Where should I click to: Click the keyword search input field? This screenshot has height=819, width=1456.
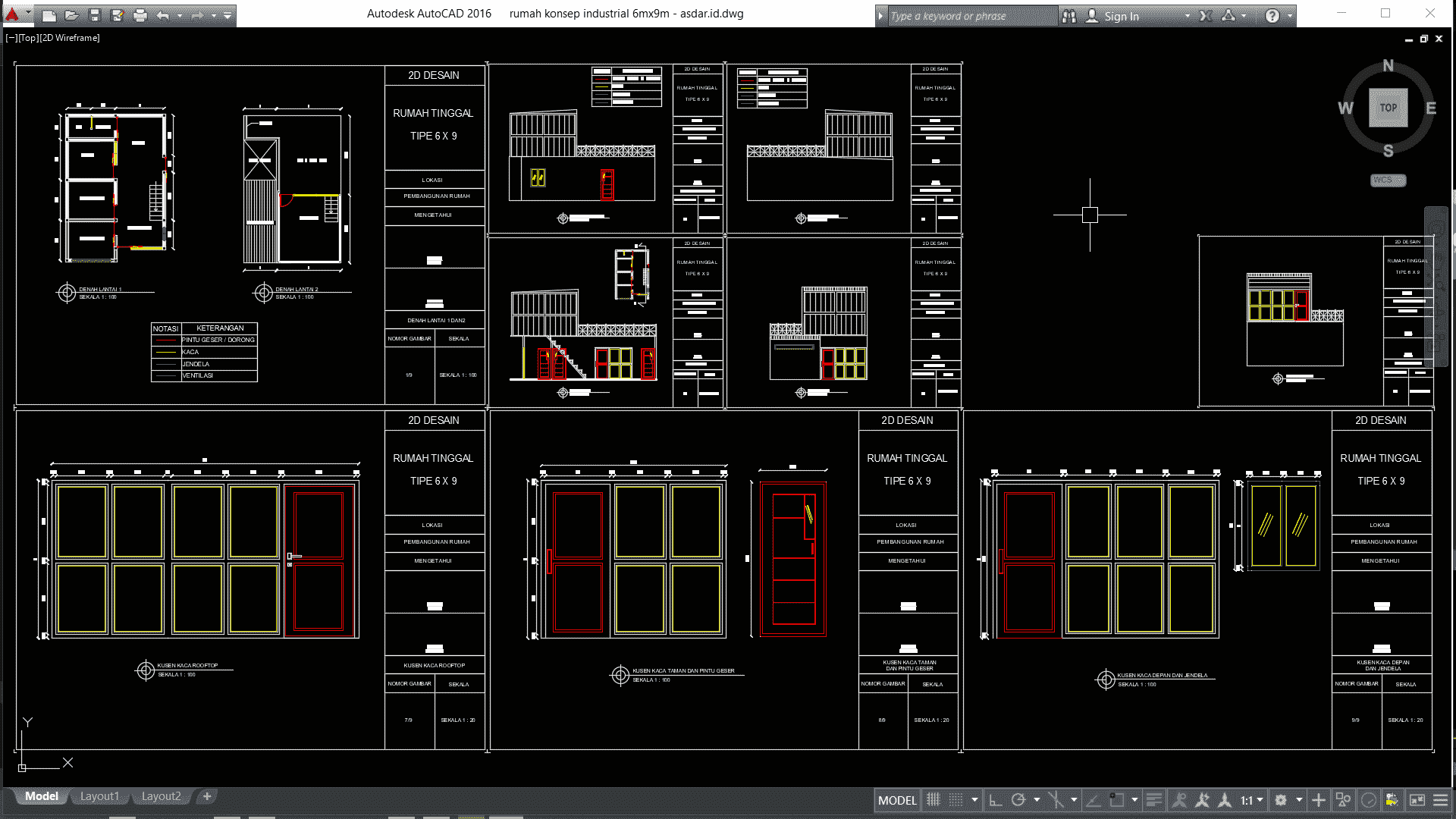point(971,16)
